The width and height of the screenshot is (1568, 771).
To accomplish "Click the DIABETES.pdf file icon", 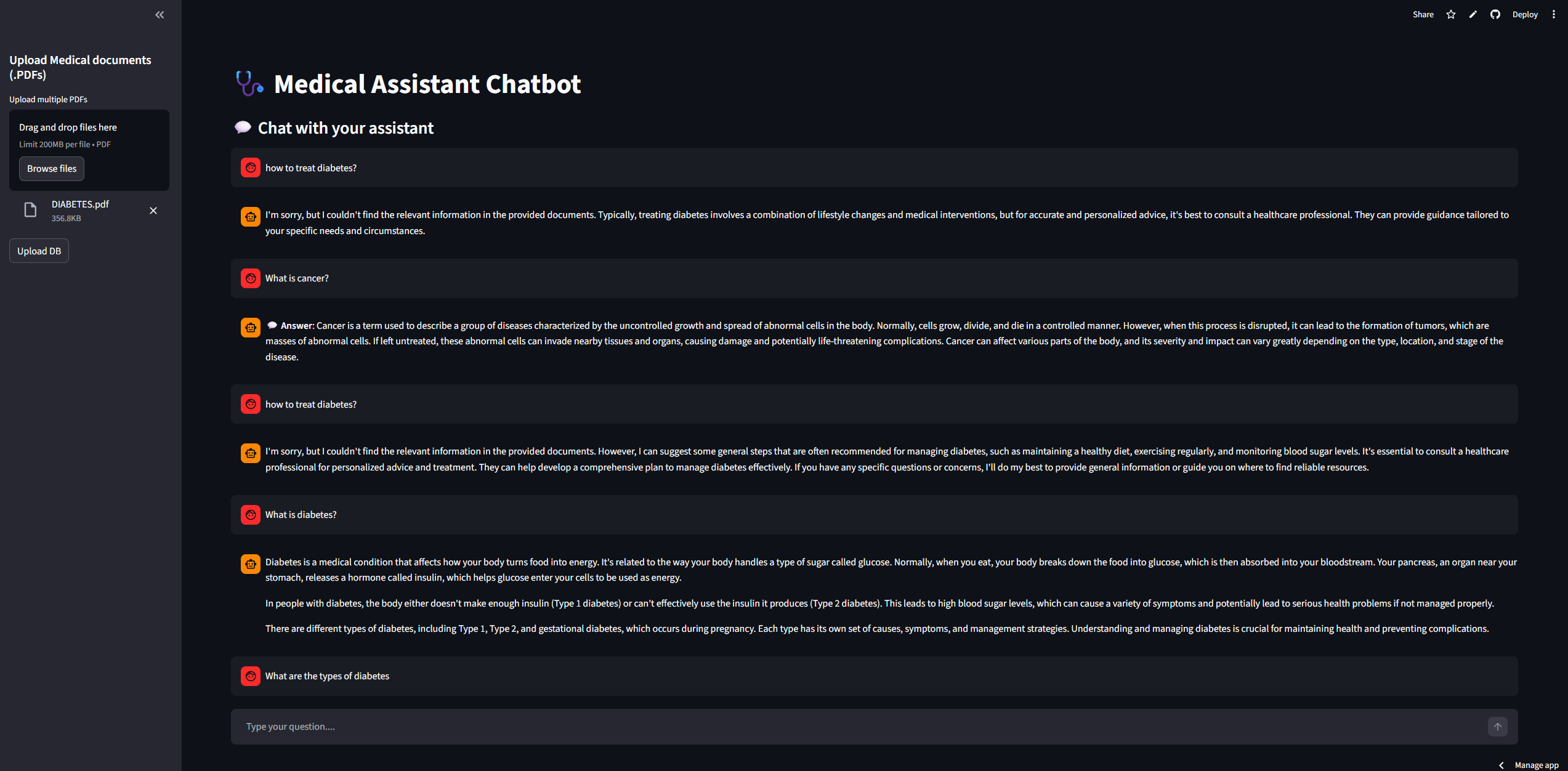I will (30, 211).
